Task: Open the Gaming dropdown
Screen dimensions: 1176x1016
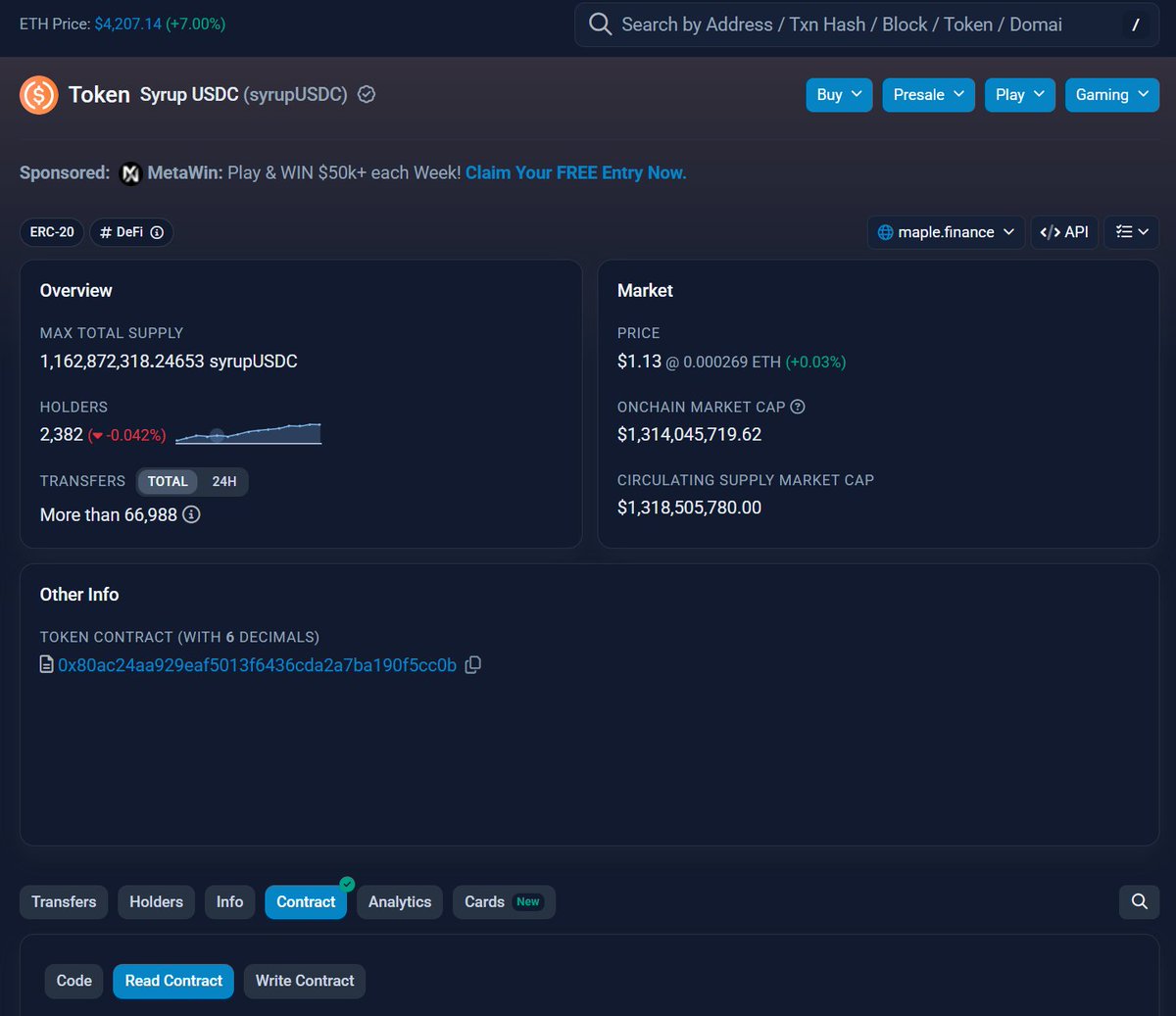Action: click(1112, 95)
